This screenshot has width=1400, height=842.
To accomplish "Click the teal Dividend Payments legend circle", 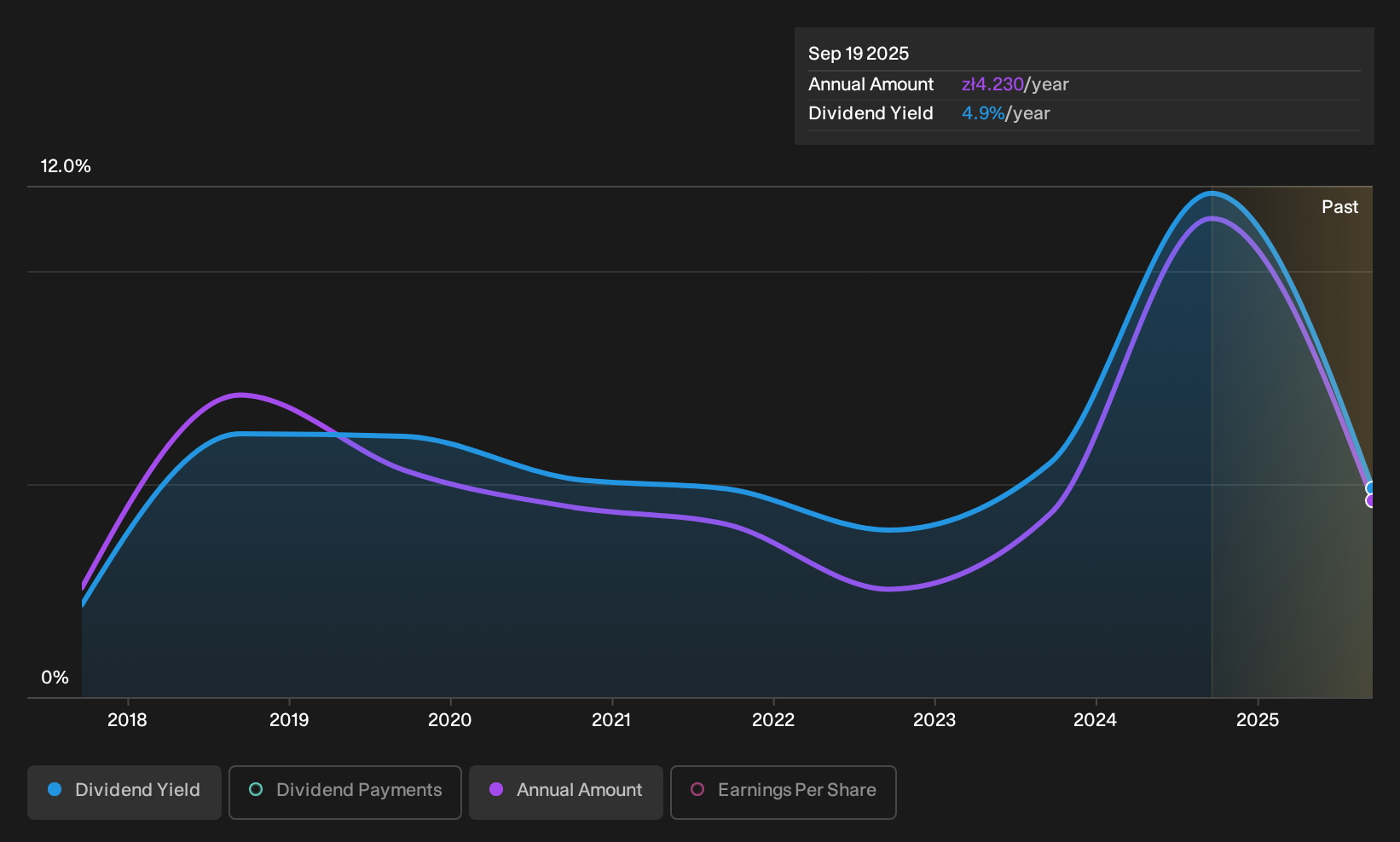I will (x=256, y=789).
